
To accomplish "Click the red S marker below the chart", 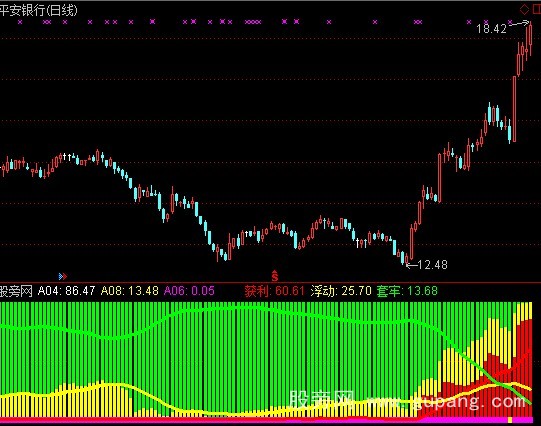I will pos(275,276).
